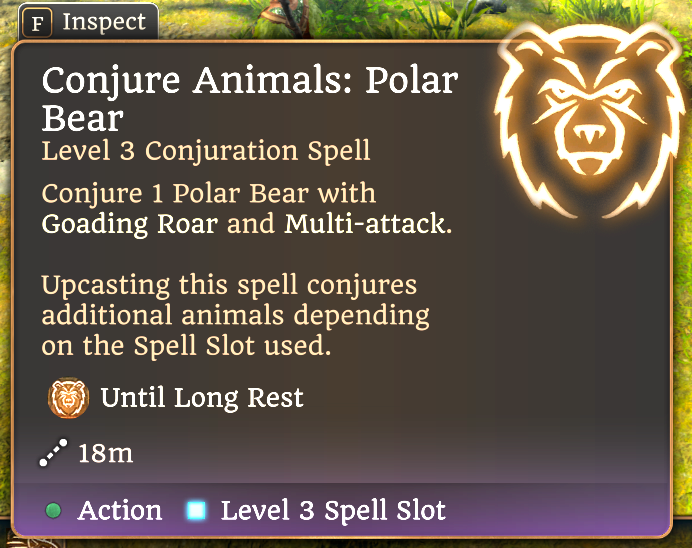692x548 pixels.
Task: Open the Multi-attack keyword link
Action: tap(366, 223)
